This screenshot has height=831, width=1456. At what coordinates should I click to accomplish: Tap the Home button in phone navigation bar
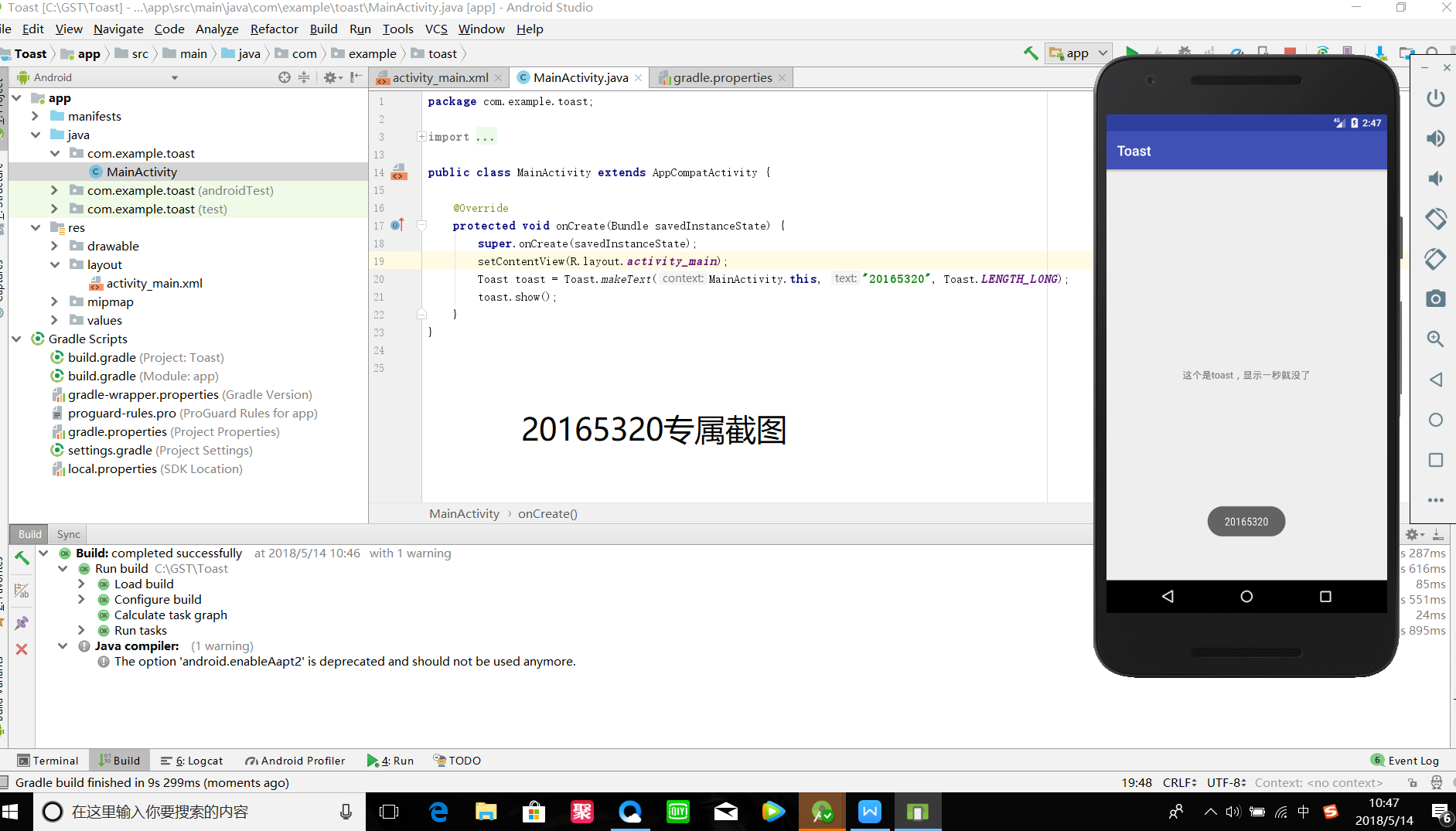(1246, 596)
